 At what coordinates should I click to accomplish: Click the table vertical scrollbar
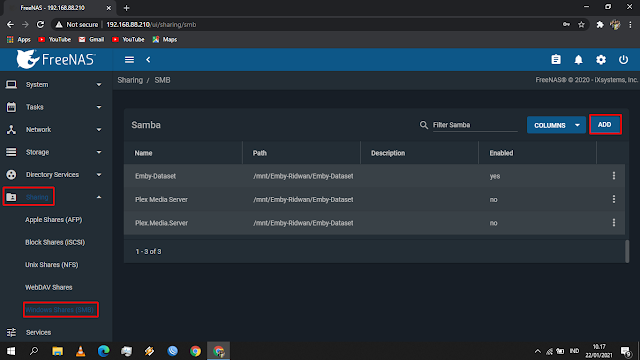click(x=627, y=251)
